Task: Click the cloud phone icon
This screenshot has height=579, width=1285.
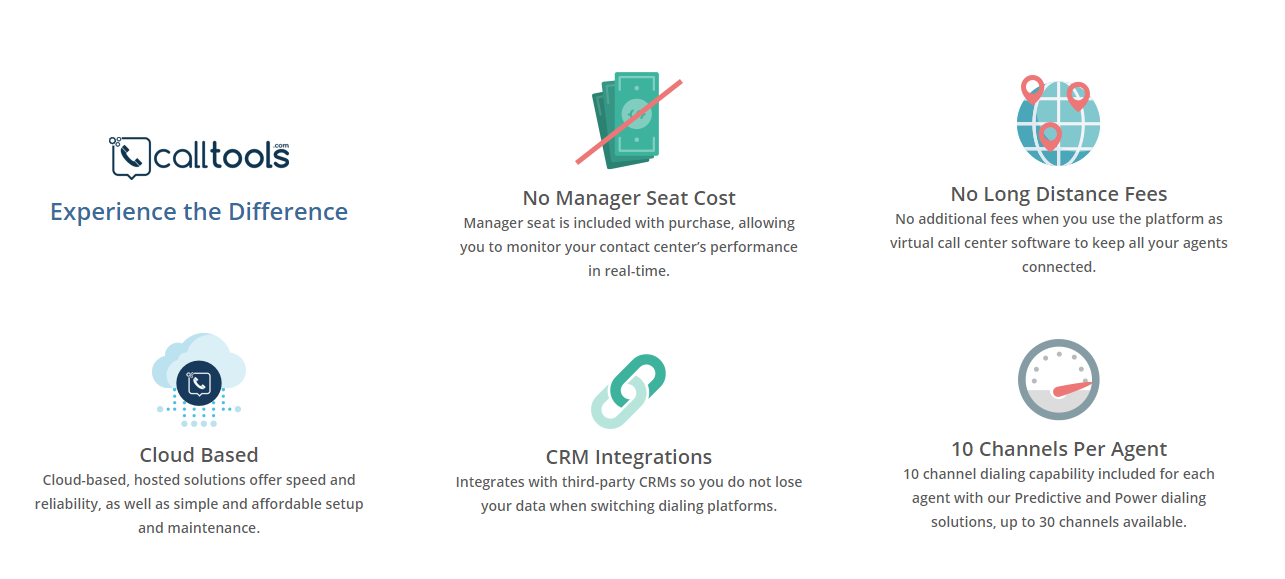Action: [199, 380]
